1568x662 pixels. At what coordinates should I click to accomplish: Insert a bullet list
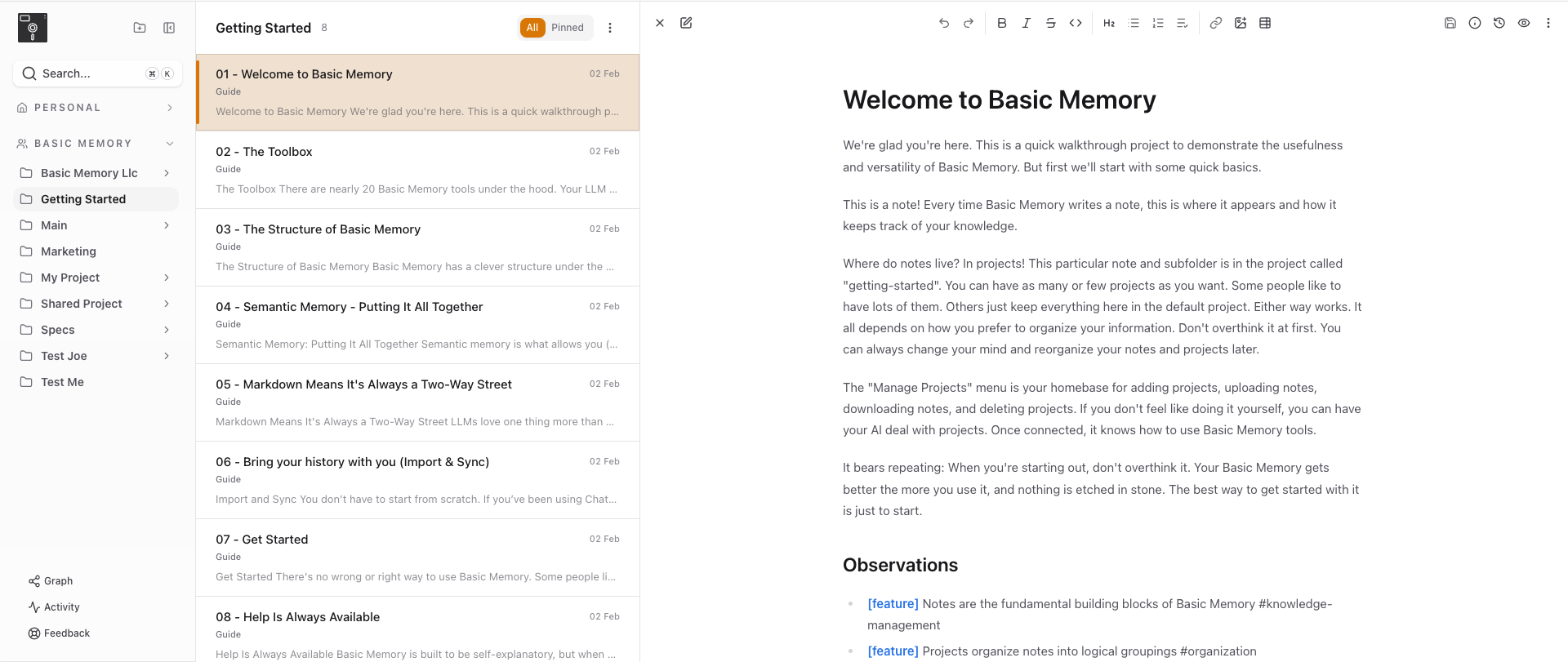point(1134,23)
